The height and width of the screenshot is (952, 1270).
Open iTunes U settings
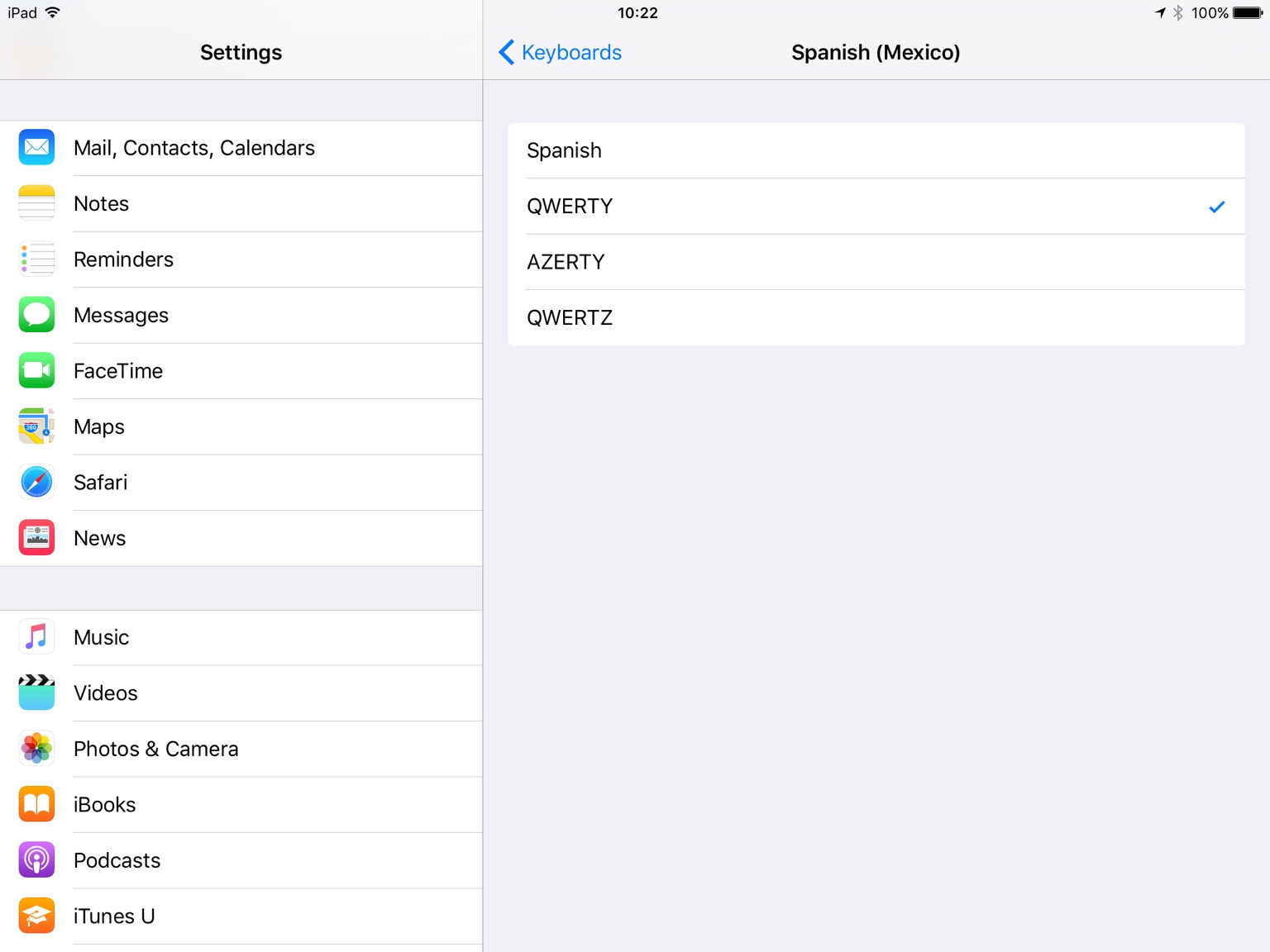(x=241, y=916)
